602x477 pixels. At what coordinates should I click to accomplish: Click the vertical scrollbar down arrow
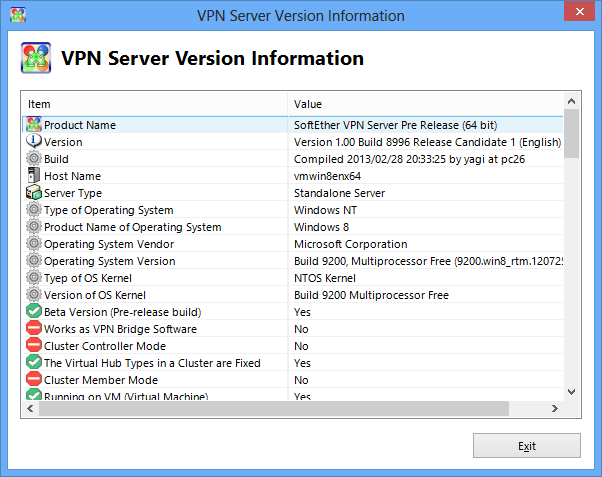tap(571, 392)
